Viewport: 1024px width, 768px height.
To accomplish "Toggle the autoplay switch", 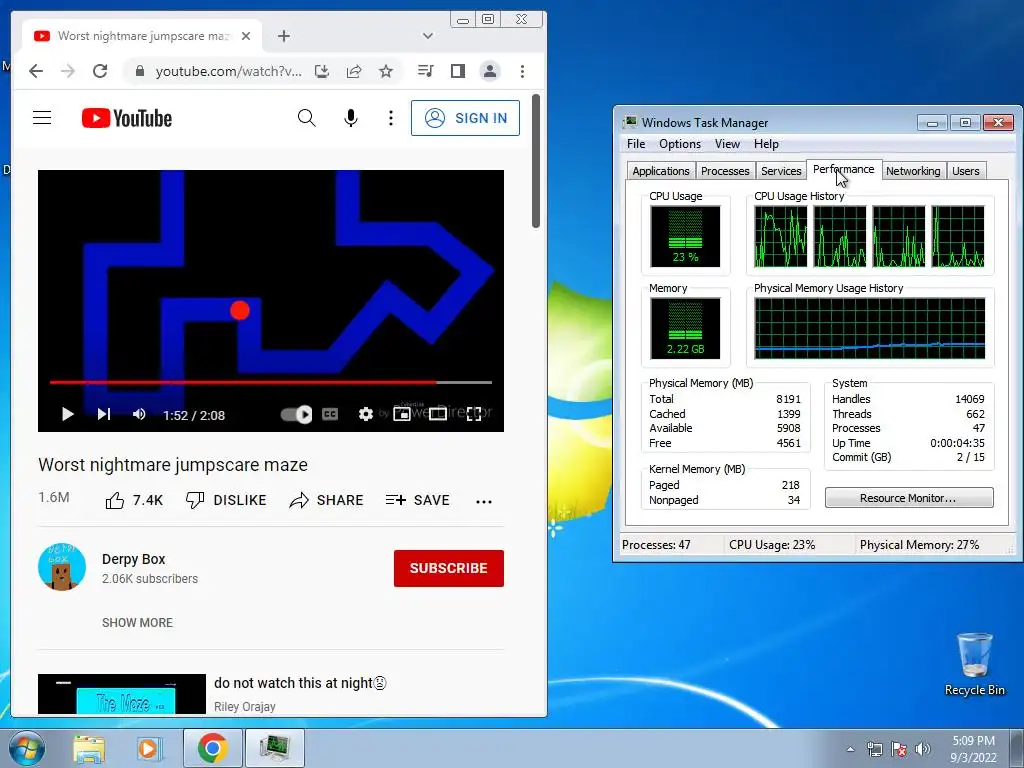I will coord(296,414).
